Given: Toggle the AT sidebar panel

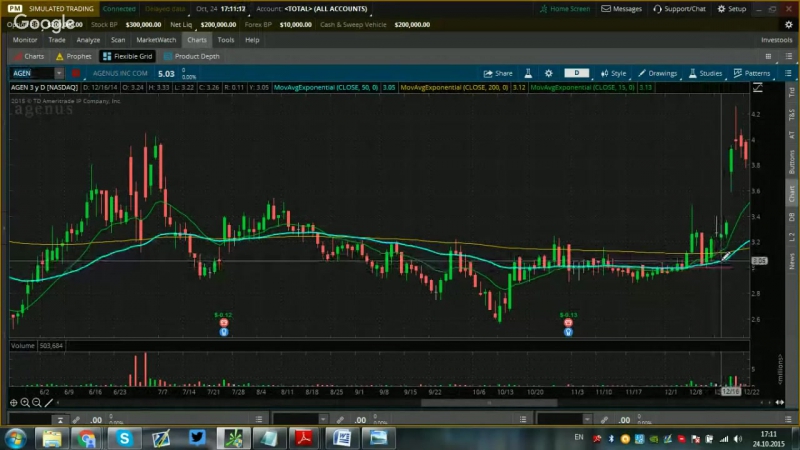Looking at the screenshot, I should pyautogui.click(x=792, y=135).
